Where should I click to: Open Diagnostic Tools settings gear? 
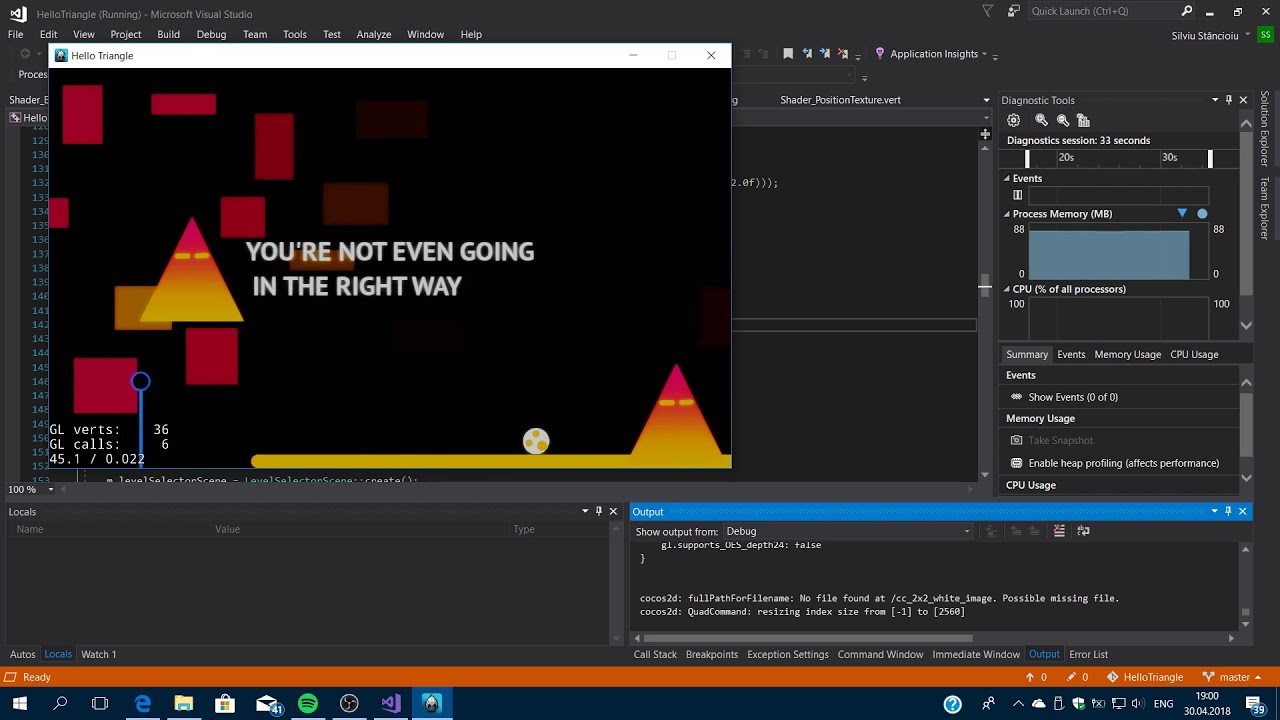[x=1014, y=120]
